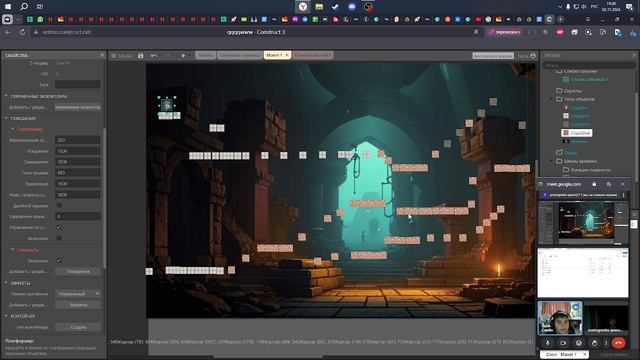Close the Макет 1 tab

pyautogui.click(x=287, y=55)
